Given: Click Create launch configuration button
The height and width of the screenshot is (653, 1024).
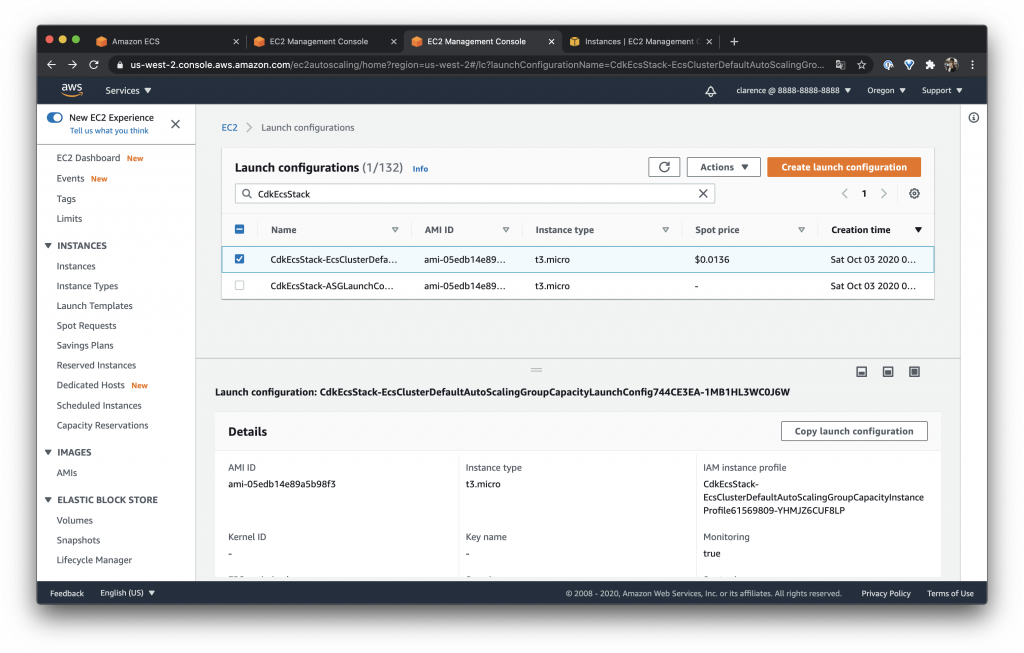Looking at the screenshot, I should click(x=844, y=167).
